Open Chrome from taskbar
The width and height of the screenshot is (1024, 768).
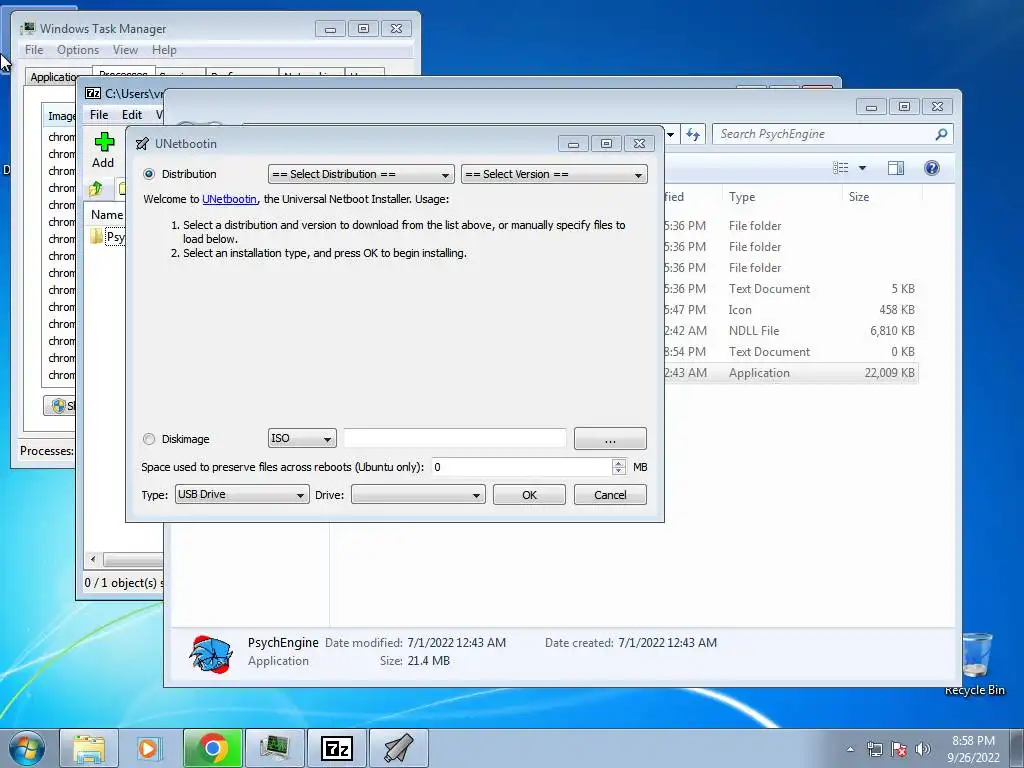[213, 748]
